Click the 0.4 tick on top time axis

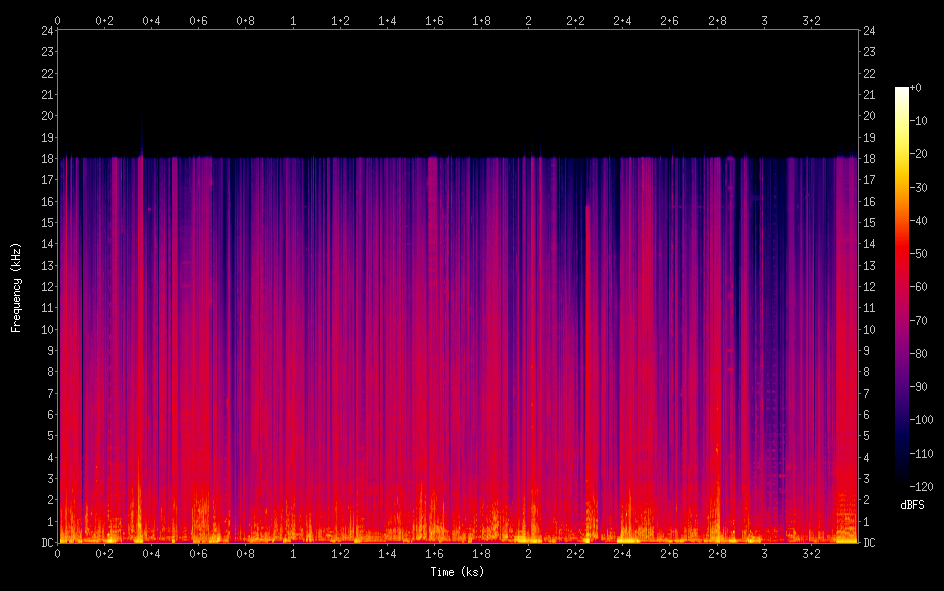(x=152, y=19)
